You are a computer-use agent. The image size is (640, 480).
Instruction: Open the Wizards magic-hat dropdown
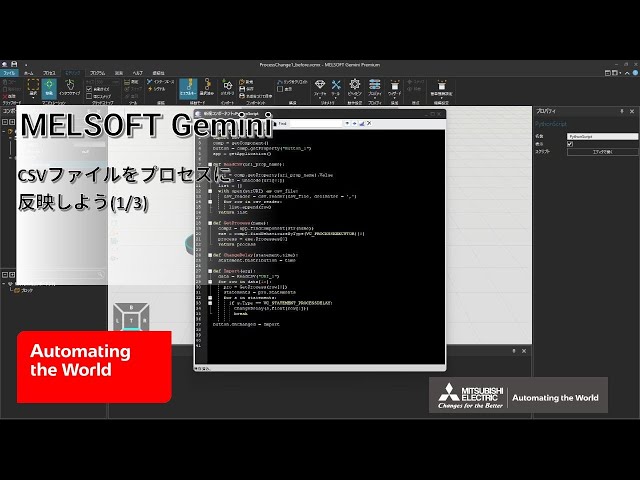click(394, 88)
